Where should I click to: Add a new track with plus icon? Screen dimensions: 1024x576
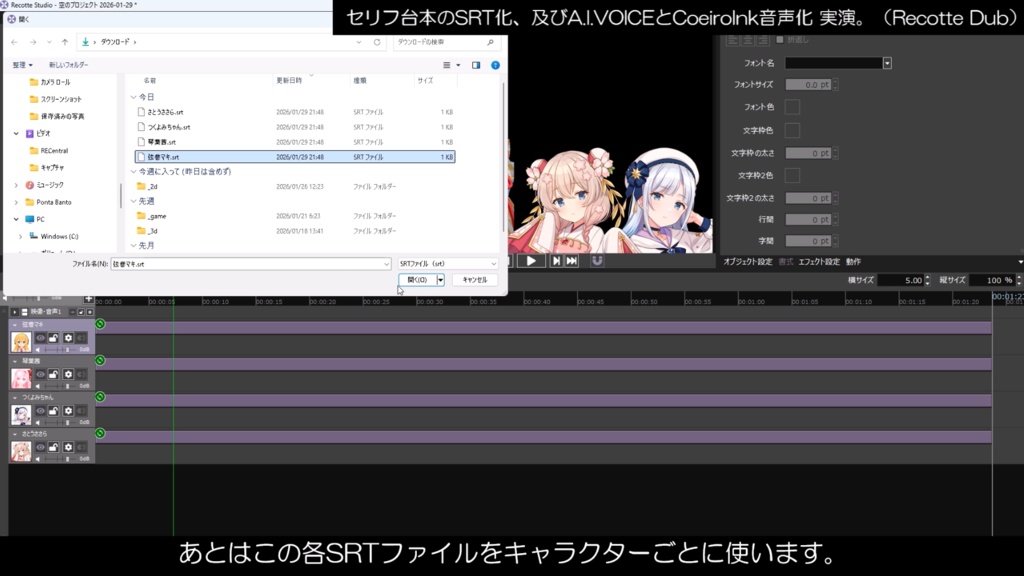[x=88, y=298]
